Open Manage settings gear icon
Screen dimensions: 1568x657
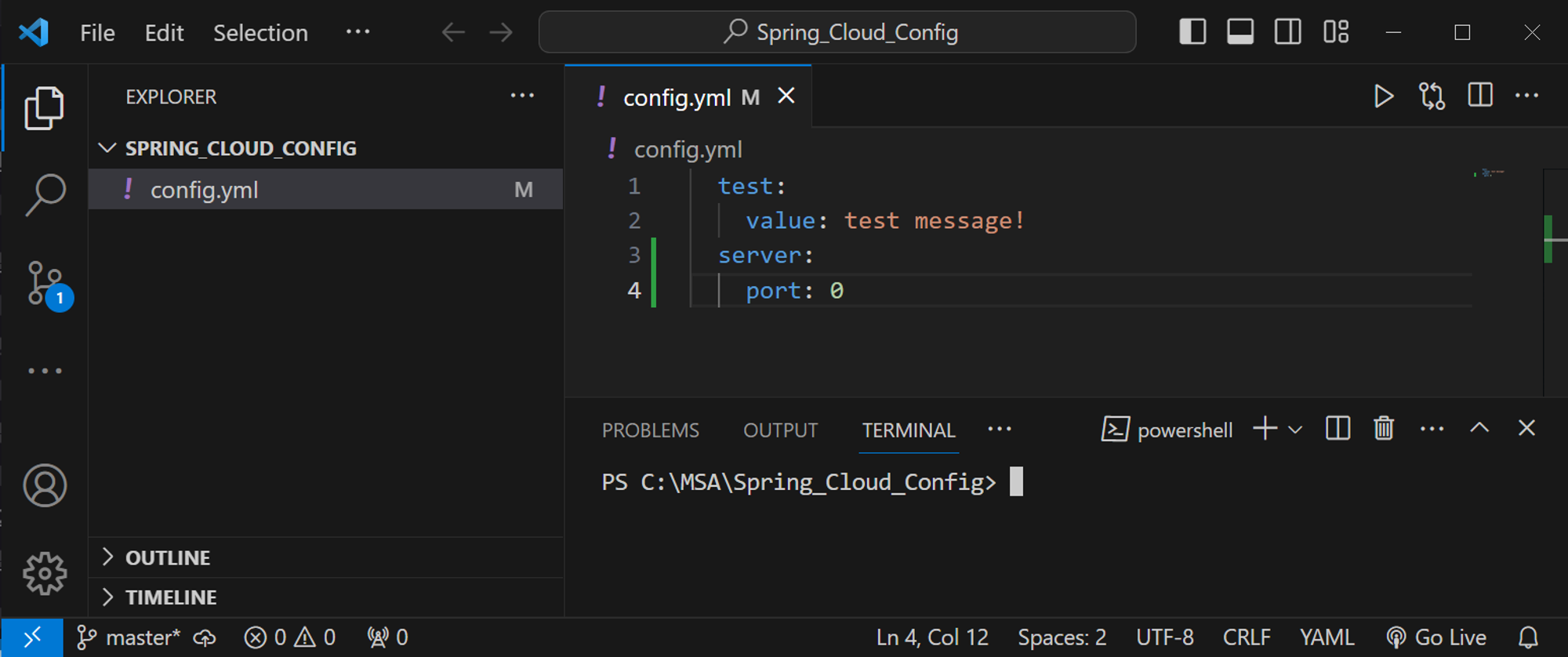point(45,574)
